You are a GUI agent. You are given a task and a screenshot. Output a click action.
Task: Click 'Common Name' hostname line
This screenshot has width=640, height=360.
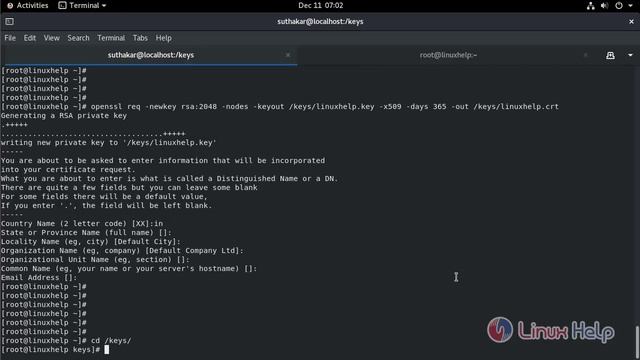(129, 269)
